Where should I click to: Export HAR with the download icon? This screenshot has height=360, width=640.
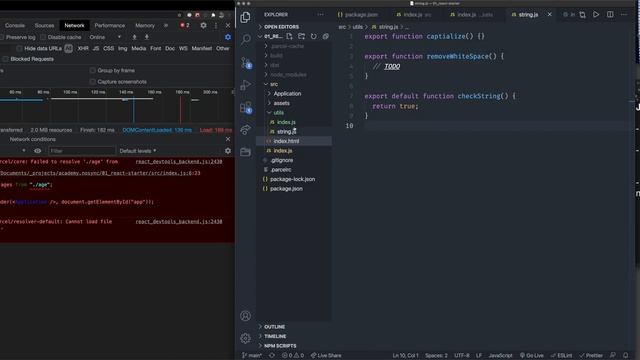click(147, 37)
